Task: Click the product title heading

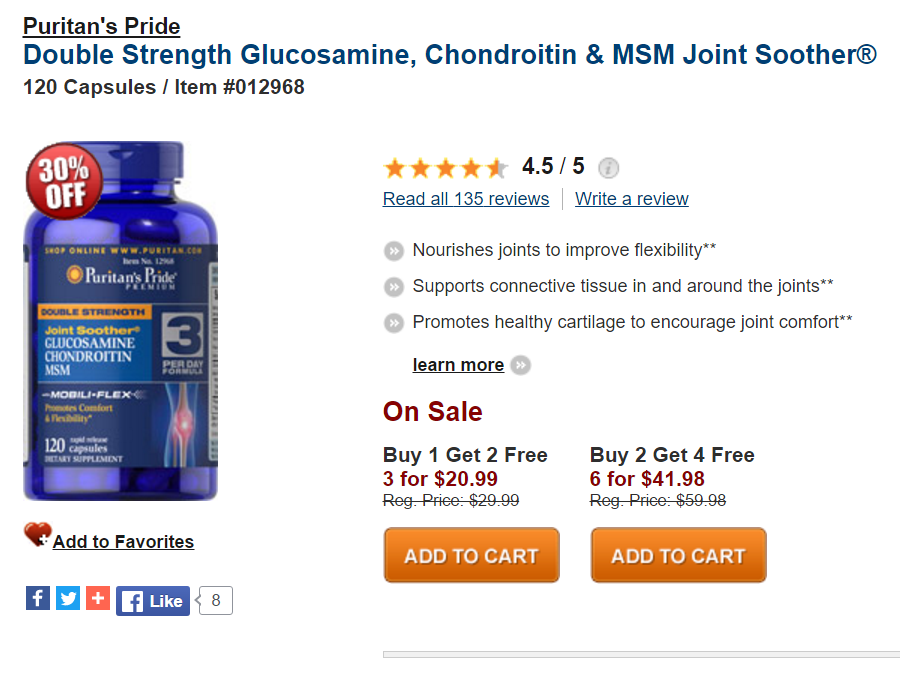Action: click(x=450, y=54)
